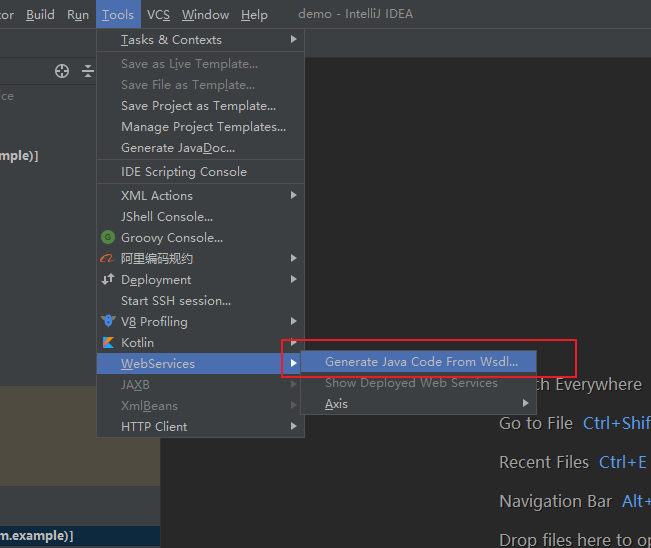Select Axis submenu item
Viewport: 651px width, 548px height.
(418, 404)
